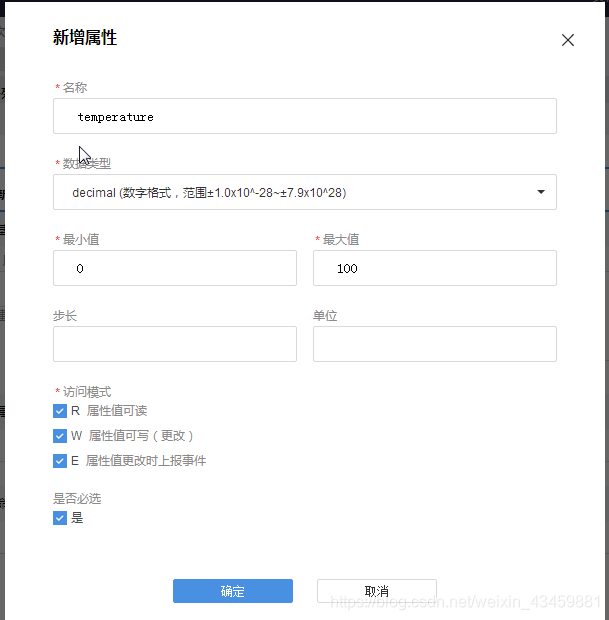Click the 访问模式 label text
Viewport: 609px width, 620px height.
coord(87,392)
